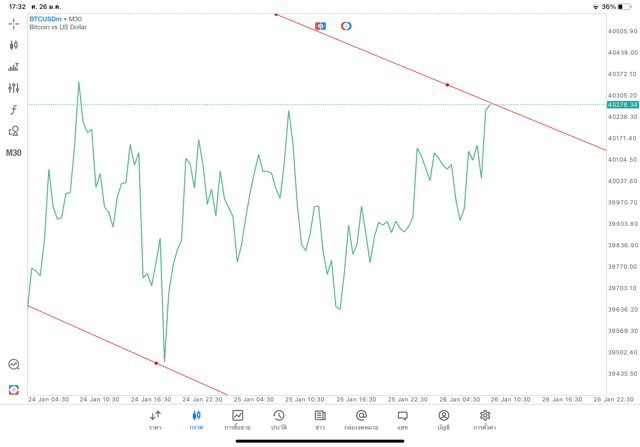Tap the red-blue flag icon atop the chart
This screenshot has width=640, height=447.
point(320,25)
